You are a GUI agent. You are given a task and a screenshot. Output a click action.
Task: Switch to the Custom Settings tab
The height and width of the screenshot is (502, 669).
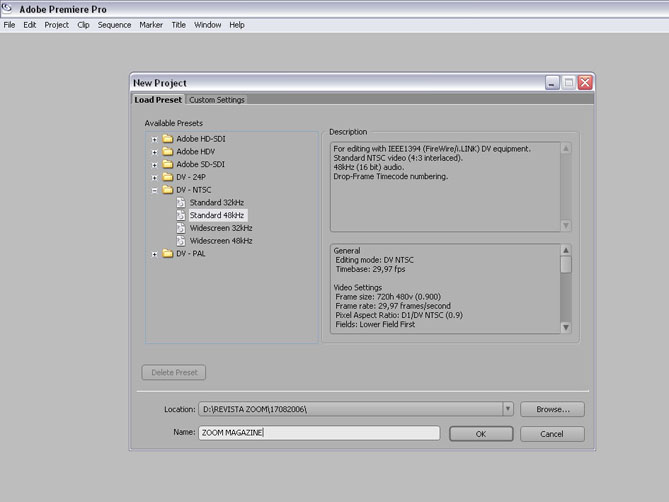pyautogui.click(x=217, y=100)
